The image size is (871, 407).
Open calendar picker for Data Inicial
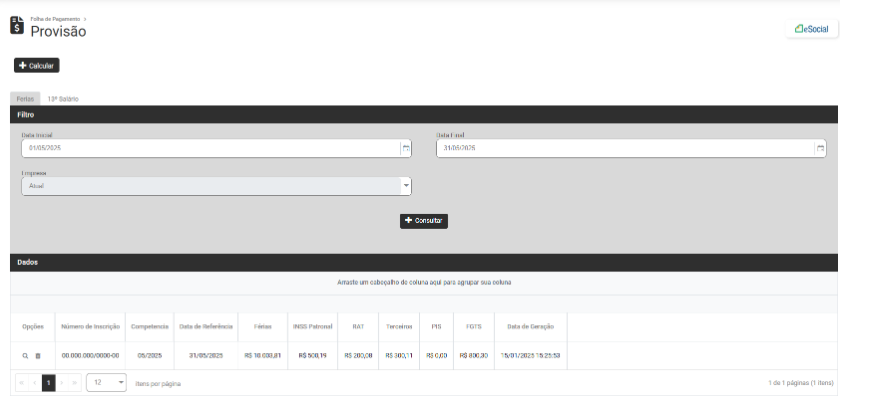406,148
